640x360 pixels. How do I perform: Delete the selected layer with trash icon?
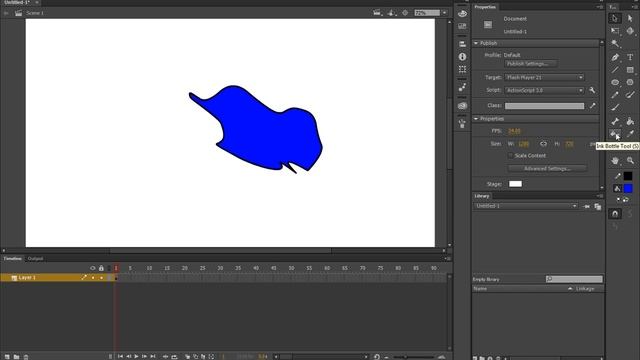[26, 357]
